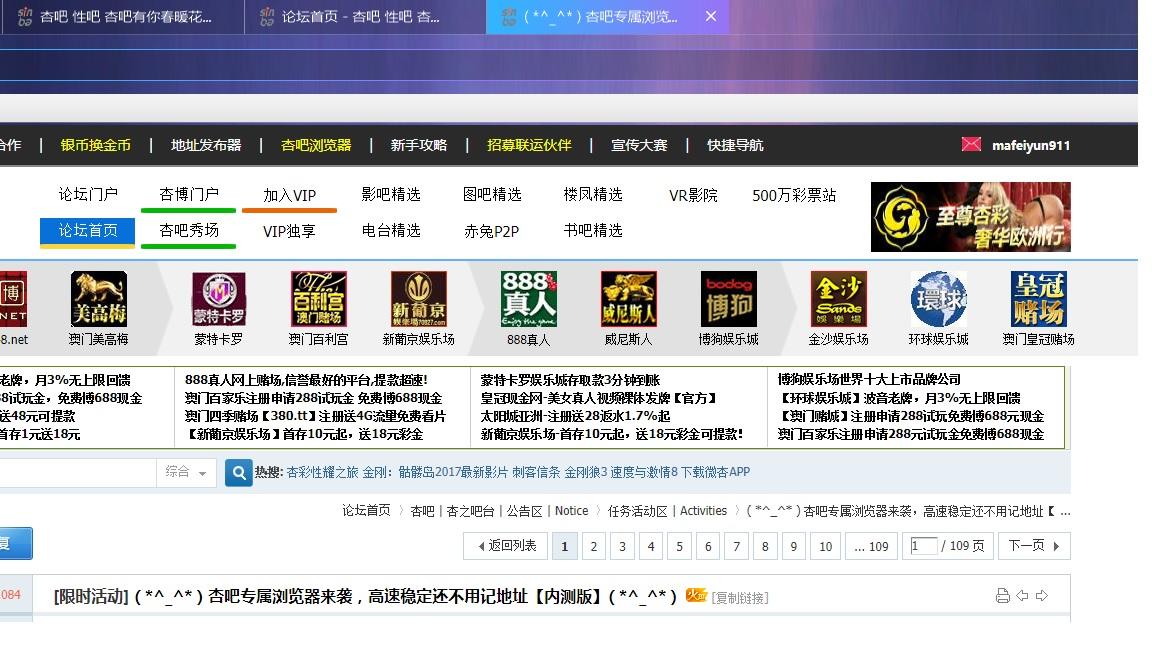This screenshot has width=1152, height=648.
Task: Click breadcrumb 任务活动区 | Activities
Action: pyautogui.click(x=667, y=511)
